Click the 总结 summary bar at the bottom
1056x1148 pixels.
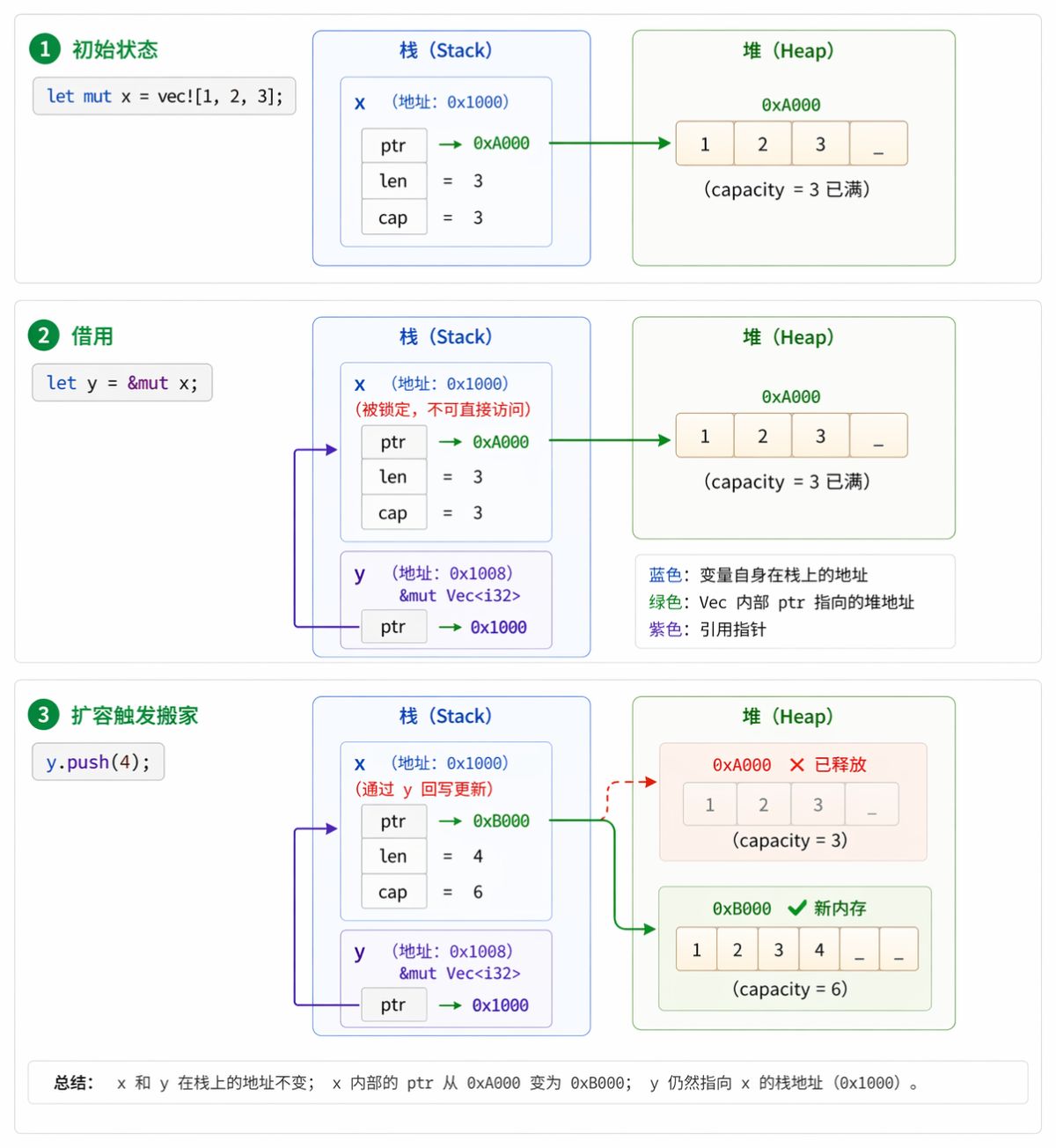(528, 1083)
